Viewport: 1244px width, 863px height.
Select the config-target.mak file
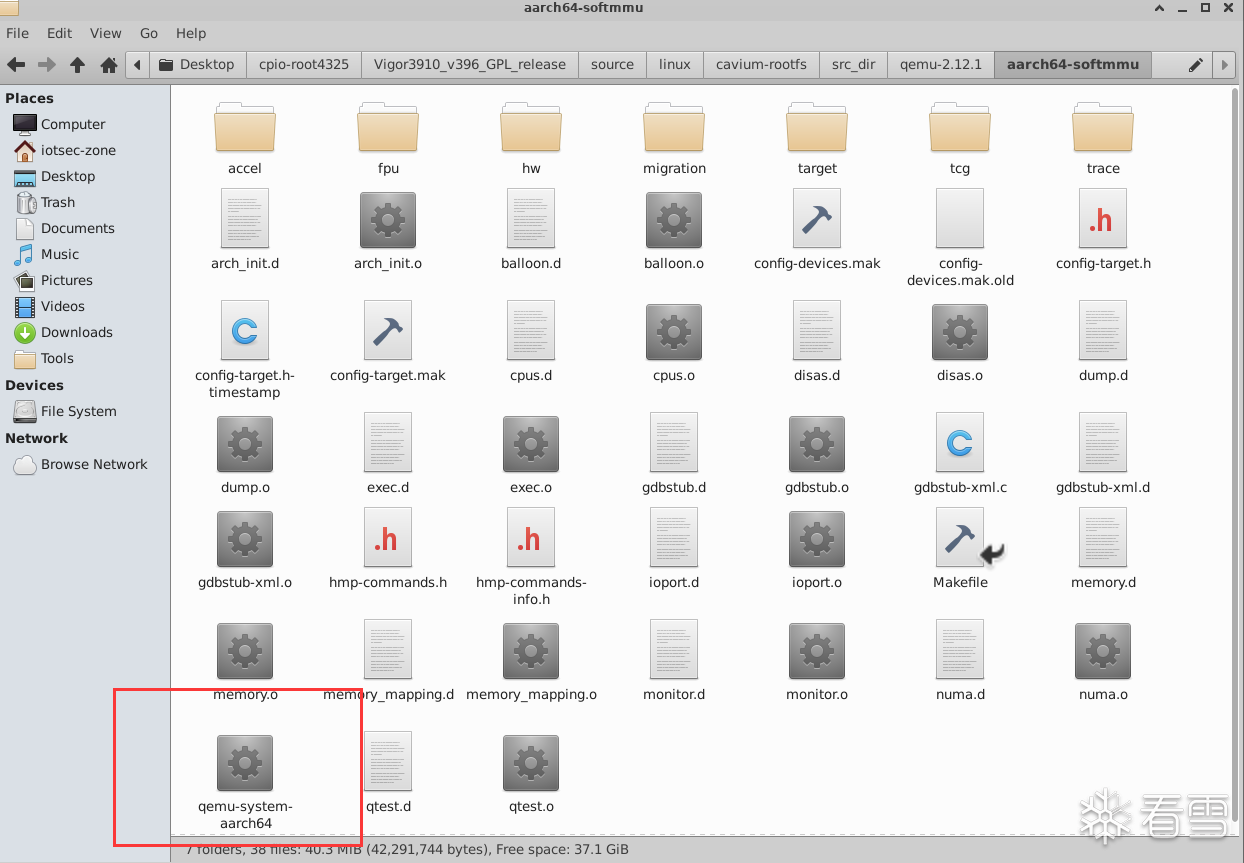388,343
